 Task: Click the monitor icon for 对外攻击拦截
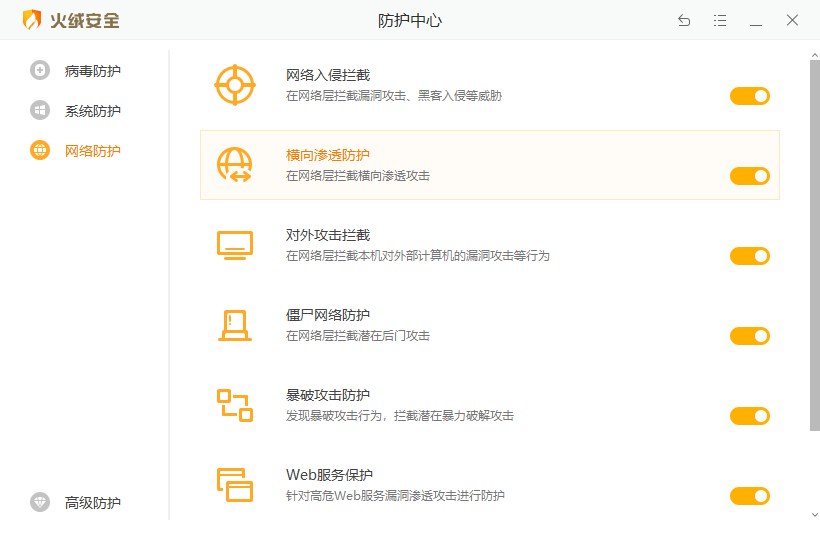235,245
